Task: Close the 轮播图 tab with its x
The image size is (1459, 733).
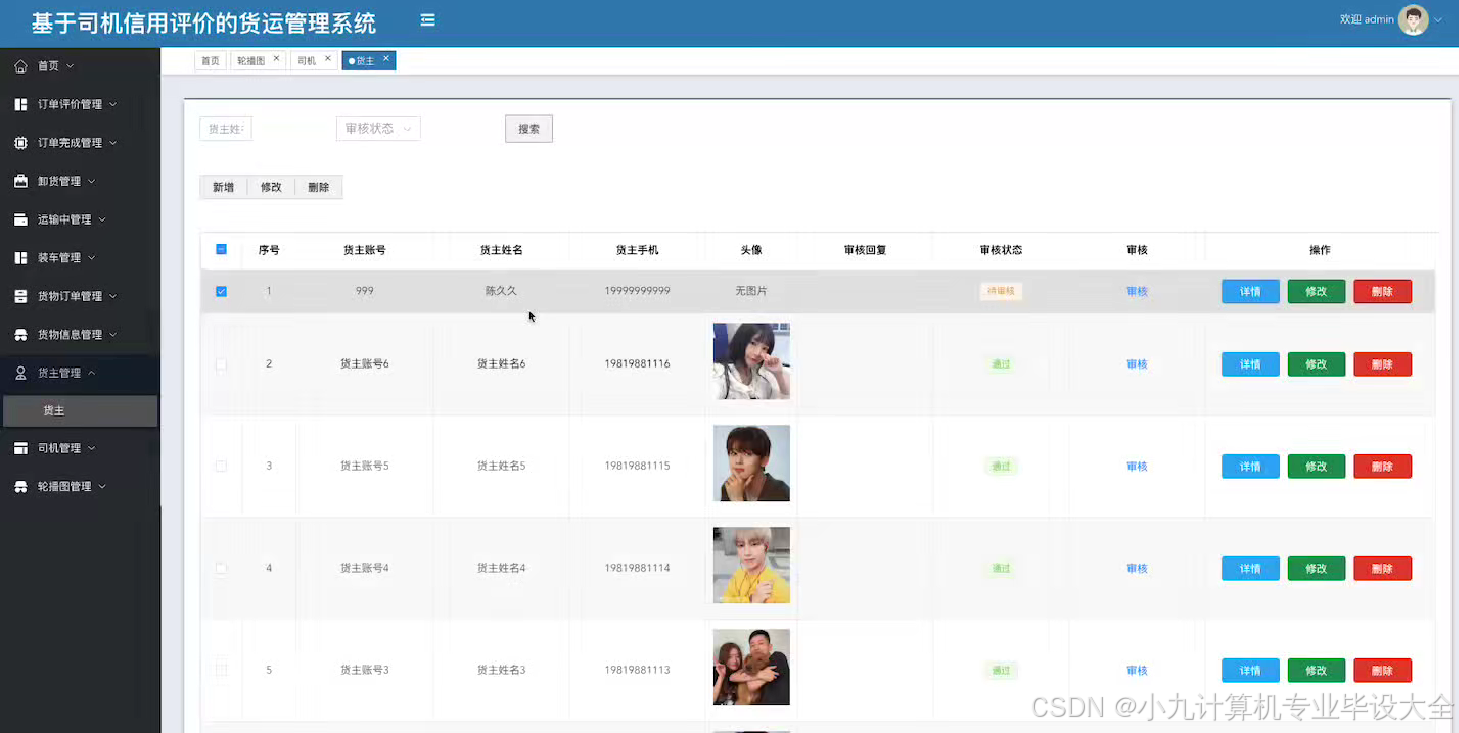Action: tap(277, 59)
